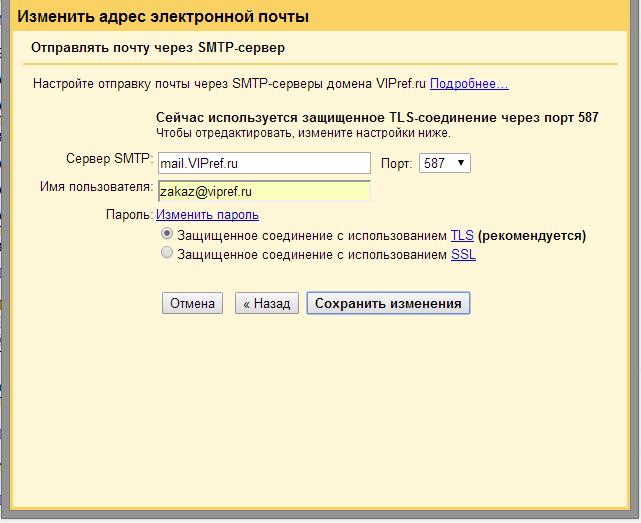The height and width of the screenshot is (523, 641).
Task: Click the Имя пользователя label
Action: [96, 187]
